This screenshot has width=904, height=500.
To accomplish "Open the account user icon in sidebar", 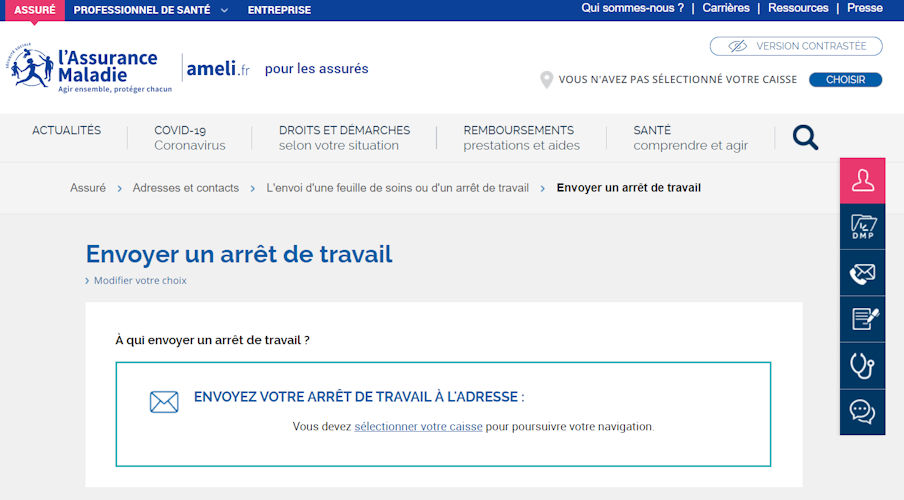I will click(862, 181).
